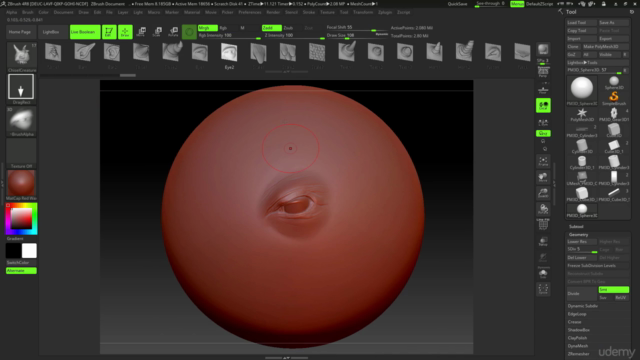Open the Stroke menu
Image resolution: width=640 pixels, height=360 pixels.
pyautogui.click(x=309, y=12)
